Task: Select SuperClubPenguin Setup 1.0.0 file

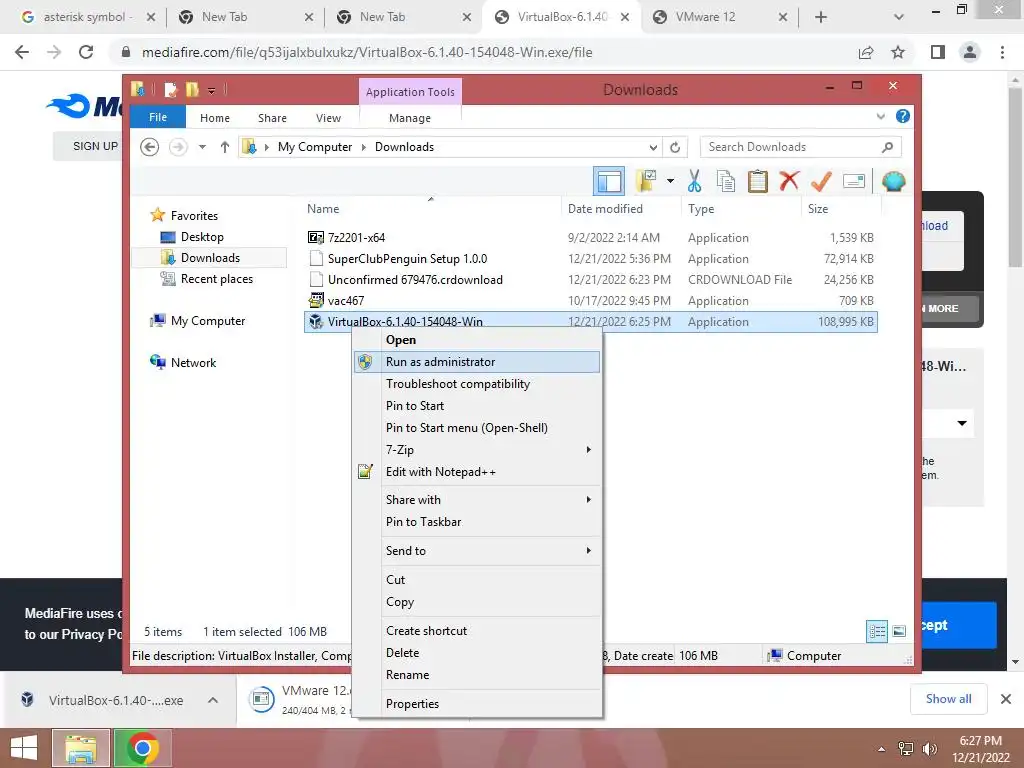Action: 591,259
